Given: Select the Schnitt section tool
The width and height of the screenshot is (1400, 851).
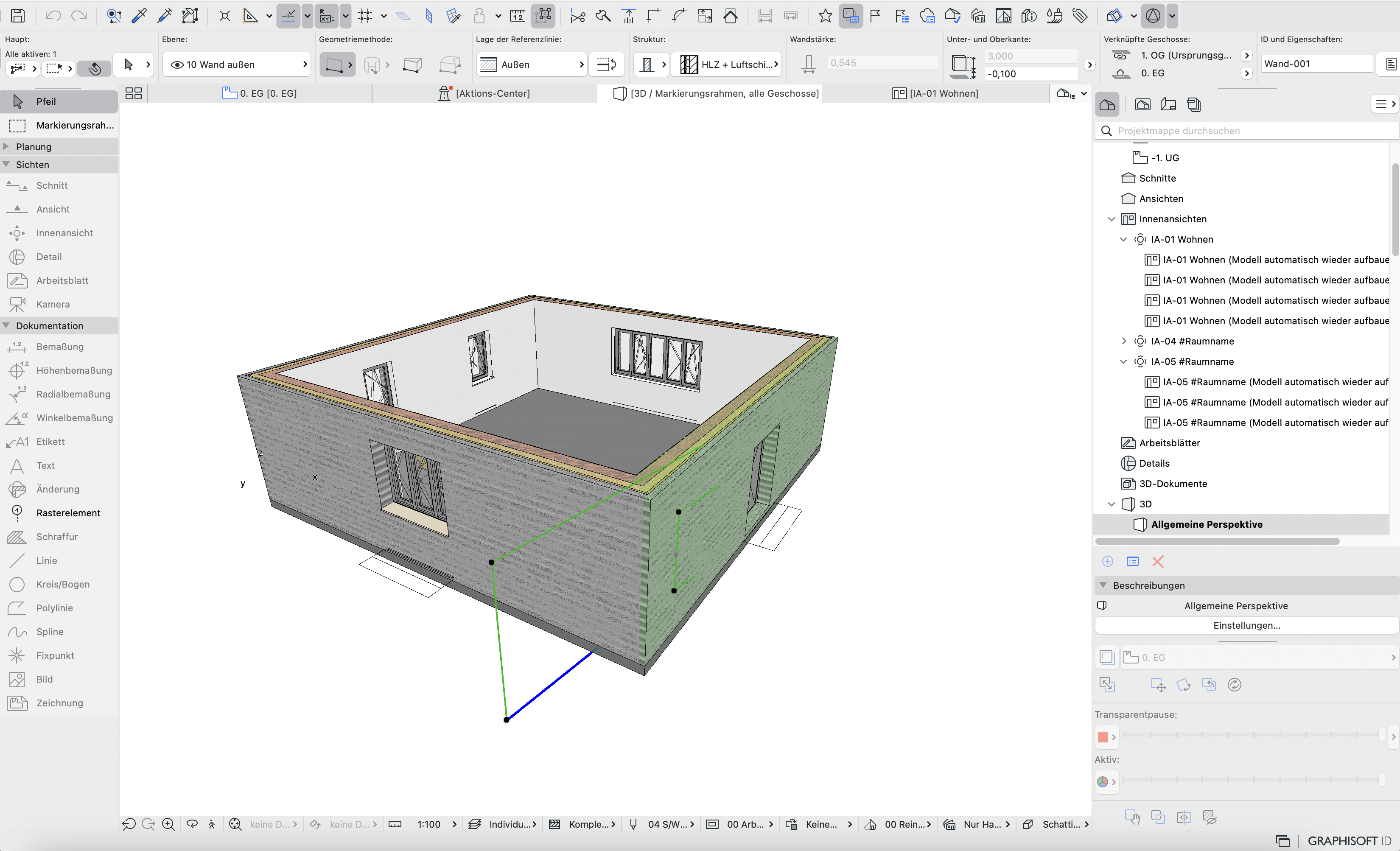Looking at the screenshot, I should click(59, 186).
